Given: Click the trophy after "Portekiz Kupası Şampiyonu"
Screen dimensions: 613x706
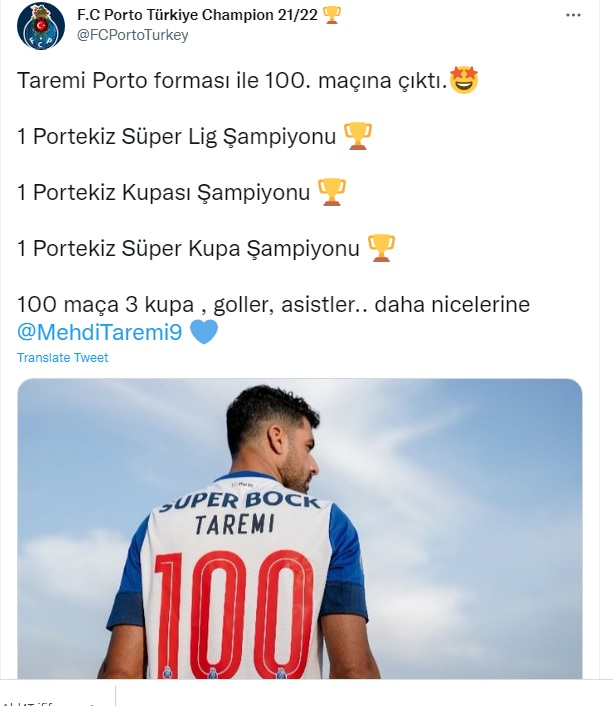Looking at the screenshot, I should point(332,191).
